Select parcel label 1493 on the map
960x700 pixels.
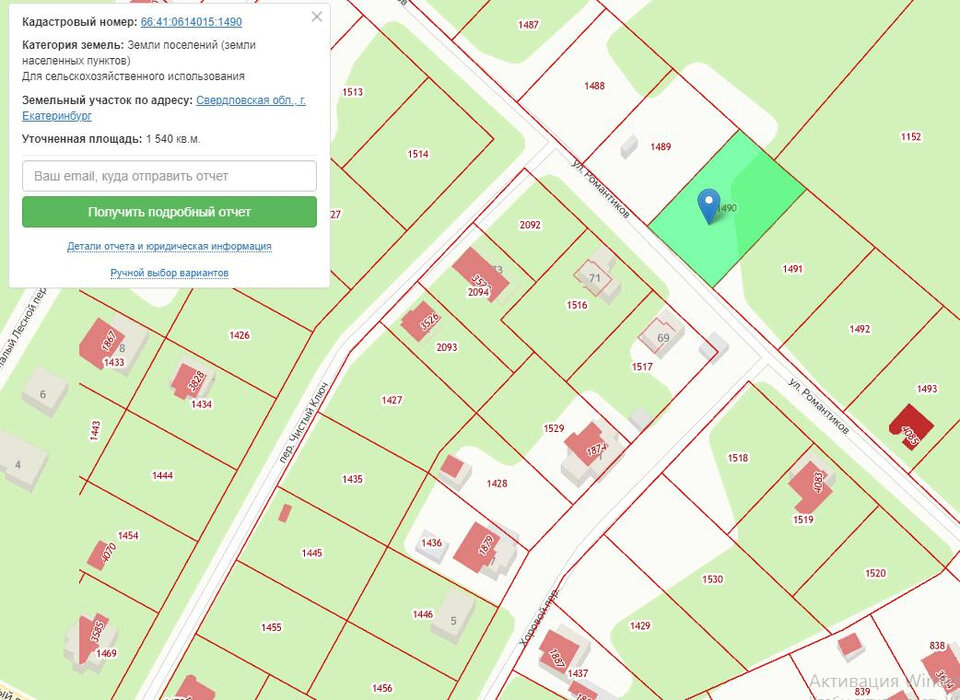coord(926,389)
